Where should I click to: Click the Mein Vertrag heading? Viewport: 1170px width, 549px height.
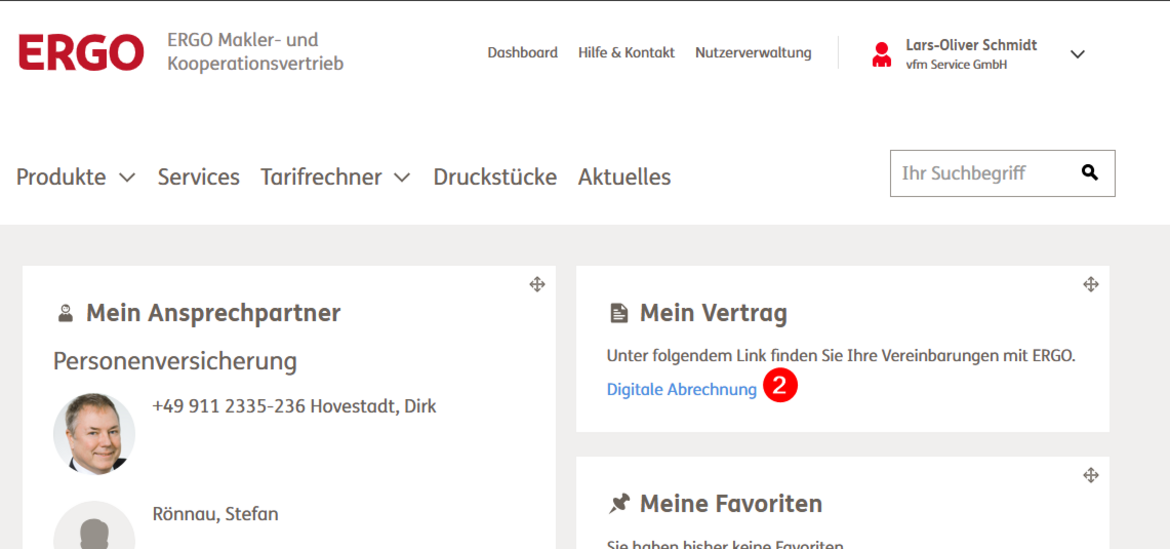pyautogui.click(x=713, y=314)
